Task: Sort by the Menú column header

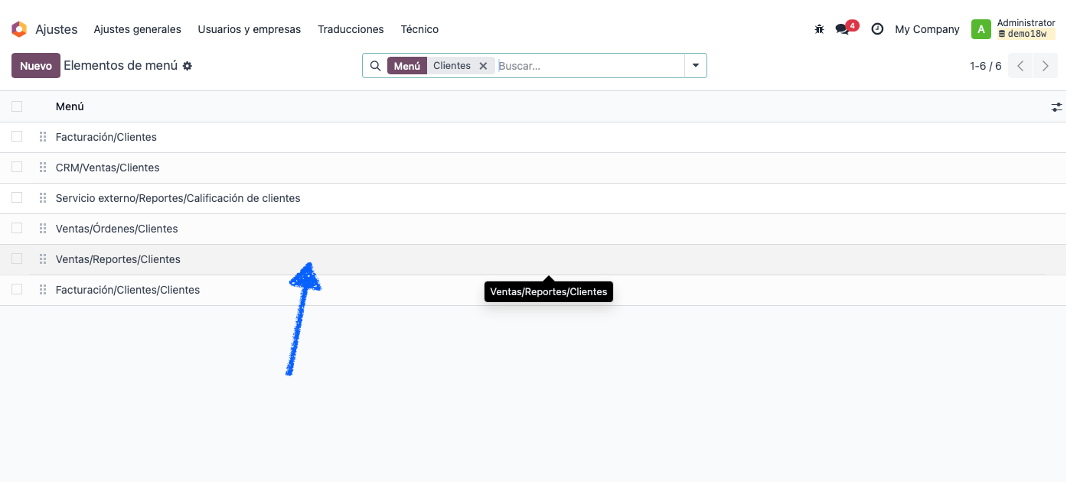Action: click(x=70, y=107)
